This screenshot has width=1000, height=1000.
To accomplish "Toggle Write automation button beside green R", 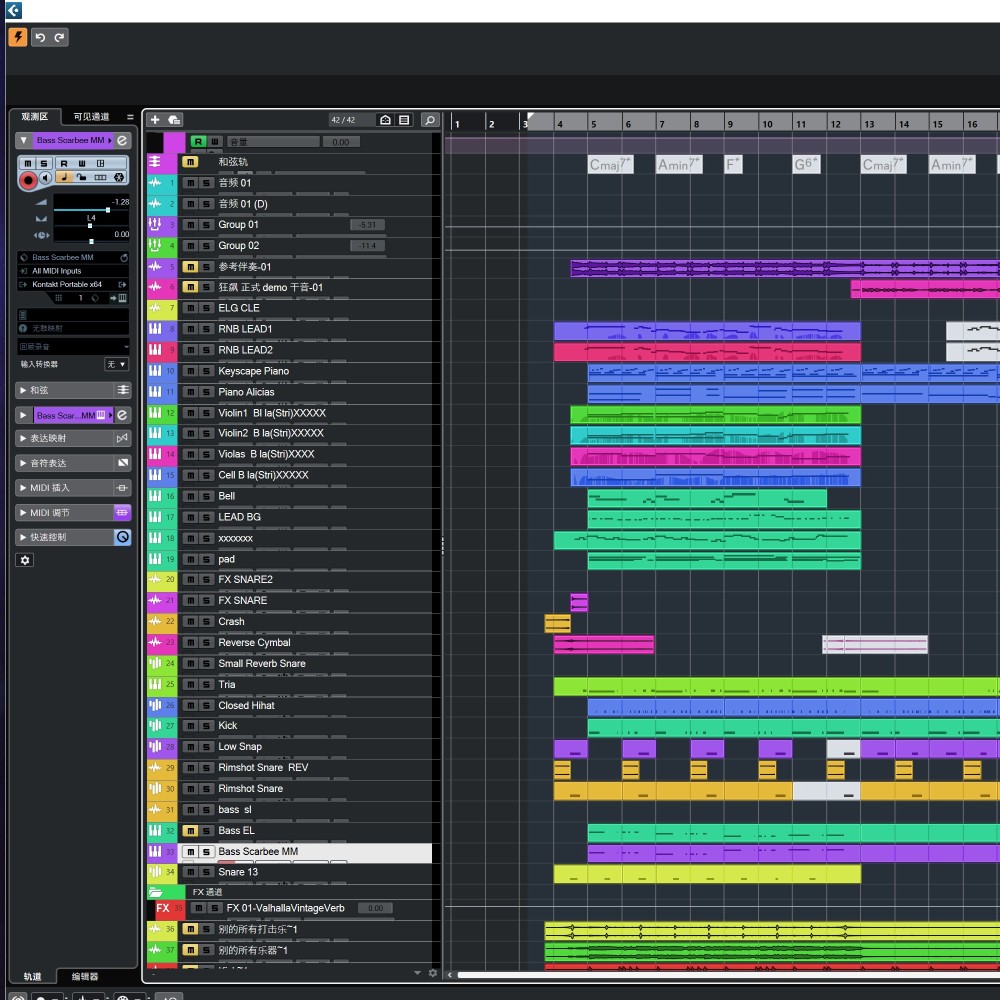I will 215,142.
